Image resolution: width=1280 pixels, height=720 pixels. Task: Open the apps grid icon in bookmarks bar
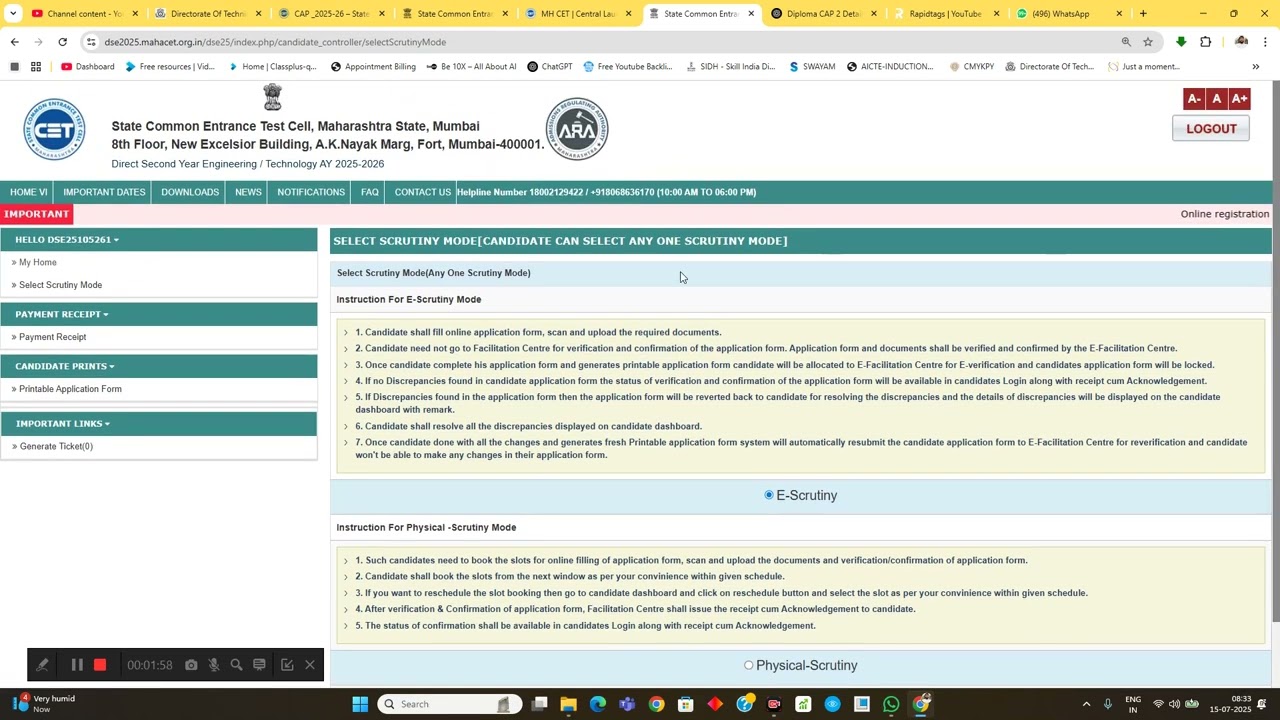[36, 67]
